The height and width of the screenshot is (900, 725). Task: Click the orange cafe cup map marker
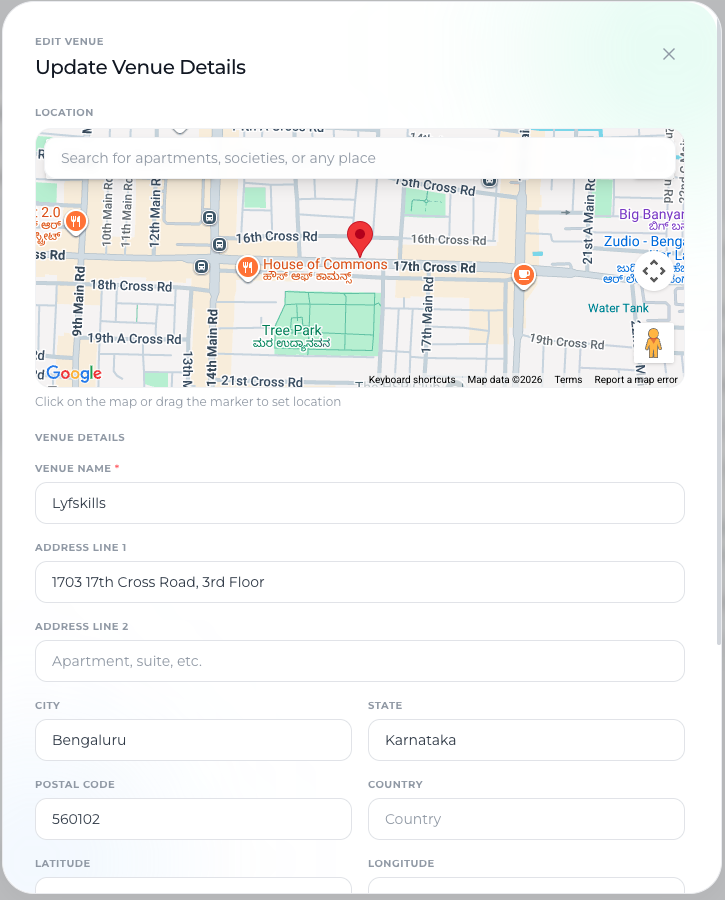[x=524, y=275]
